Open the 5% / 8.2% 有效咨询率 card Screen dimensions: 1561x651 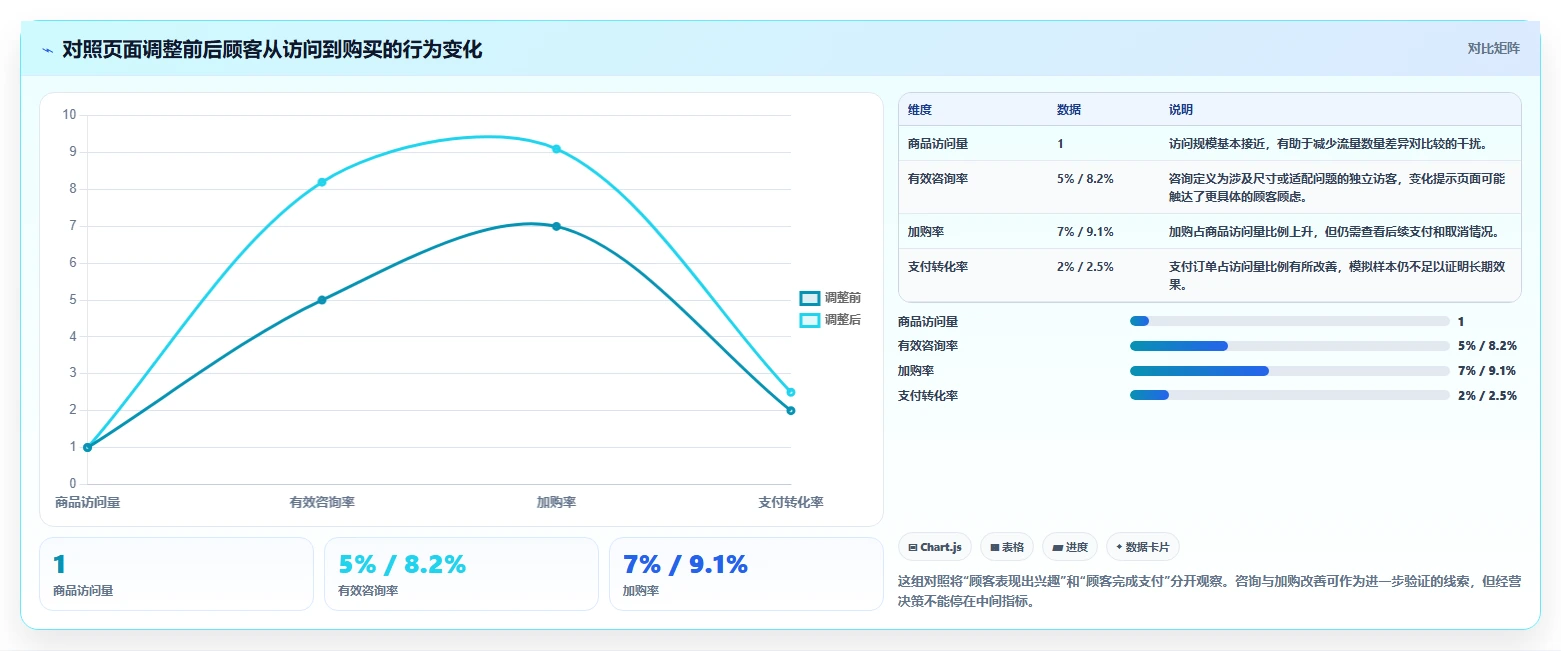[x=461, y=574]
